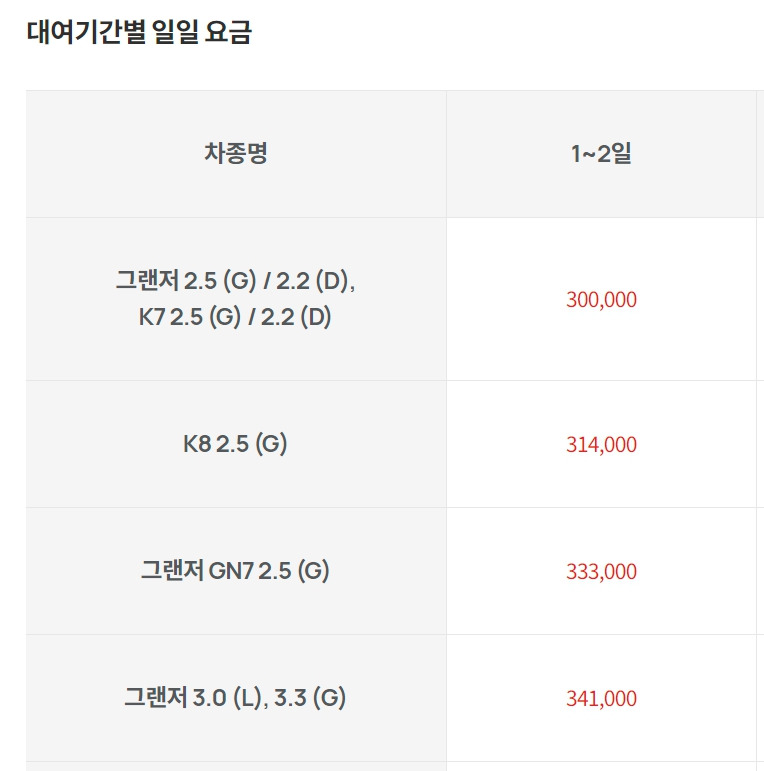Click the K7 2.5 (G) / 2.2 (D) text line

pyautogui.click(x=235, y=317)
